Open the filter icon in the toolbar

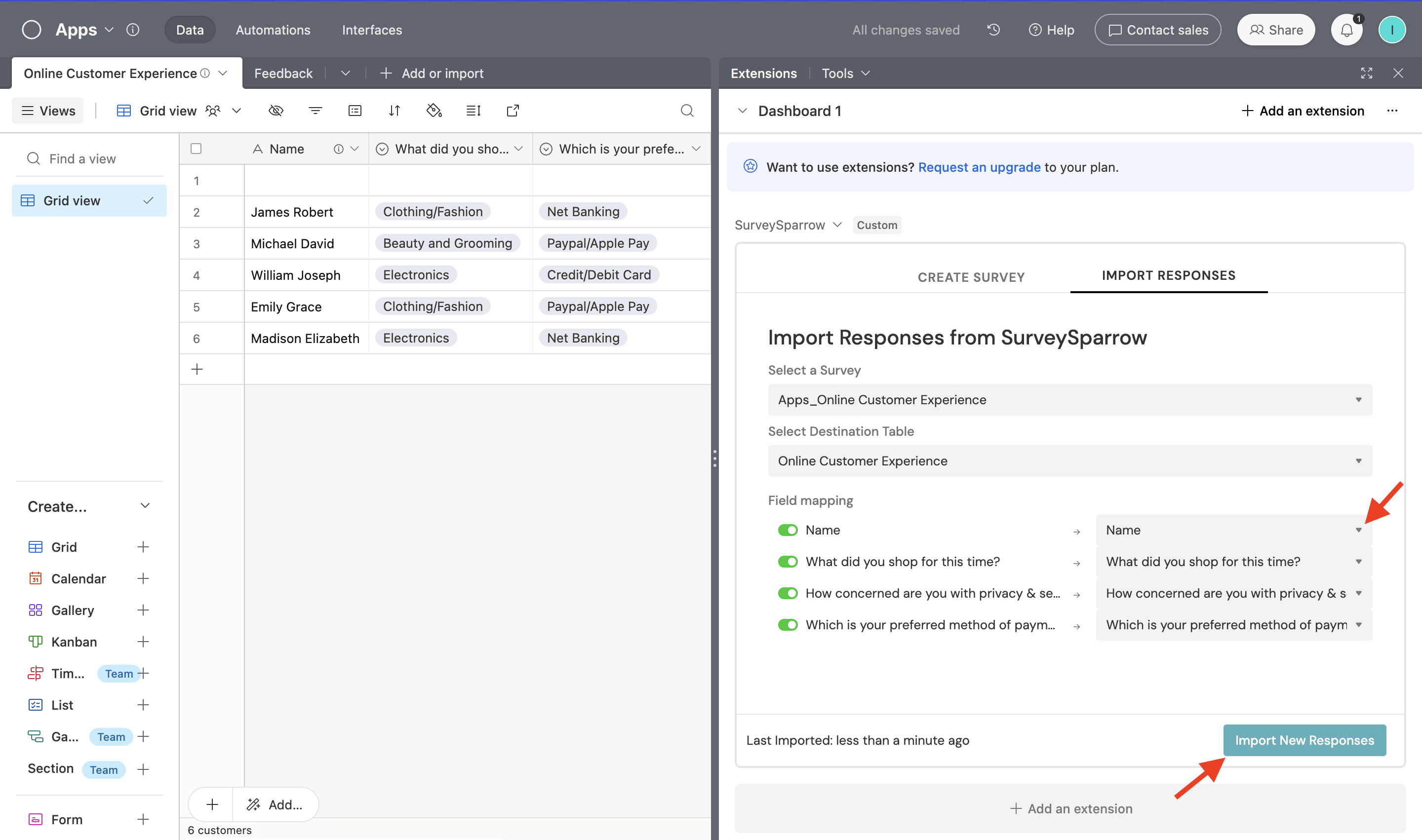point(315,111)
